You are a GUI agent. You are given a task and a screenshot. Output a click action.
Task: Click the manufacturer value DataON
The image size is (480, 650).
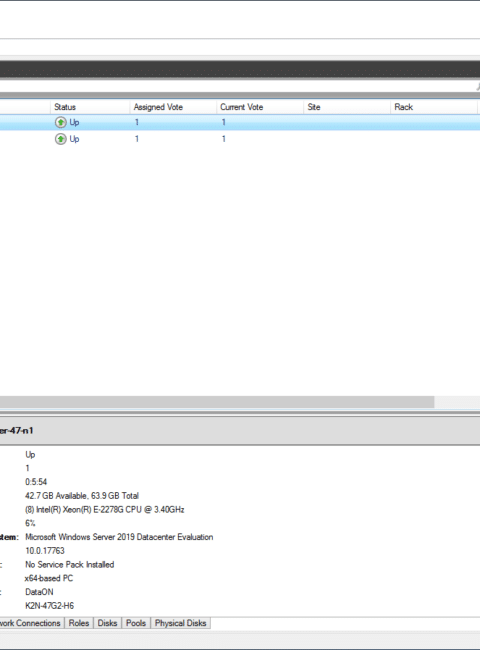(39, 592)
